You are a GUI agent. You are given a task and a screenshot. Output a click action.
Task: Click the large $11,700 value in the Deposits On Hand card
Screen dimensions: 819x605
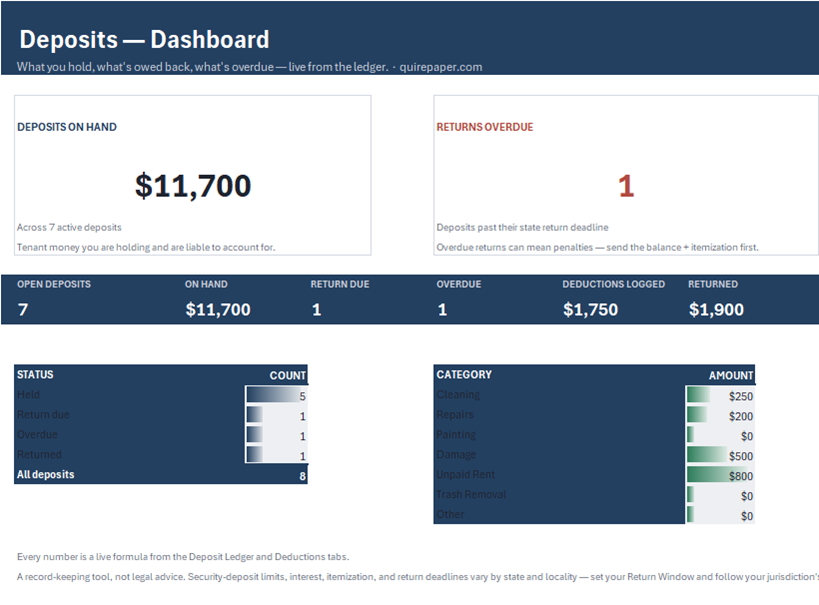(193, 186)
